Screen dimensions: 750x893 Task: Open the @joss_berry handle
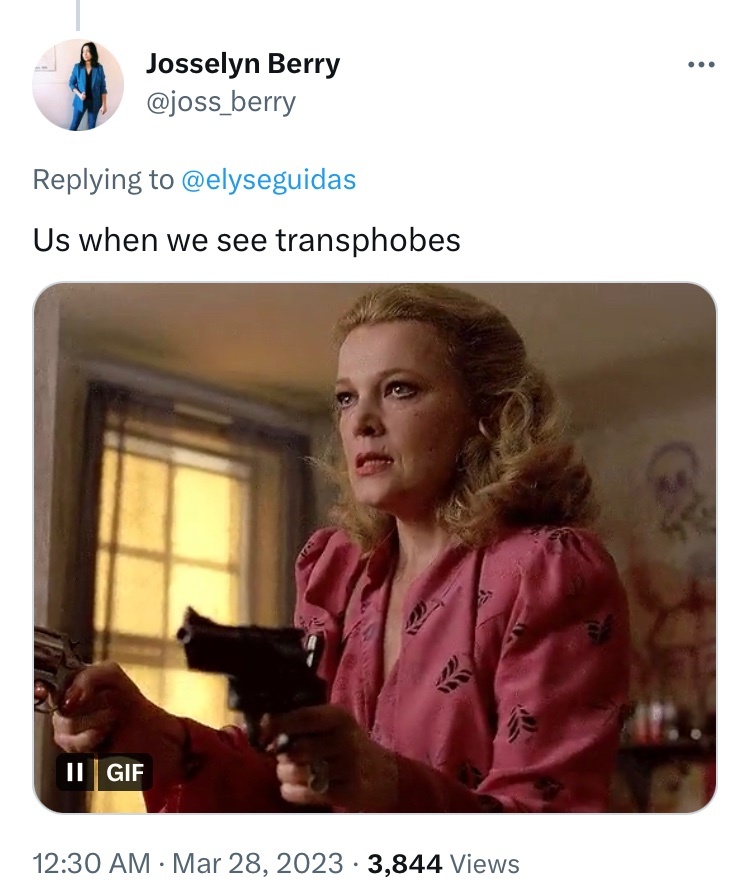[221, 102]
